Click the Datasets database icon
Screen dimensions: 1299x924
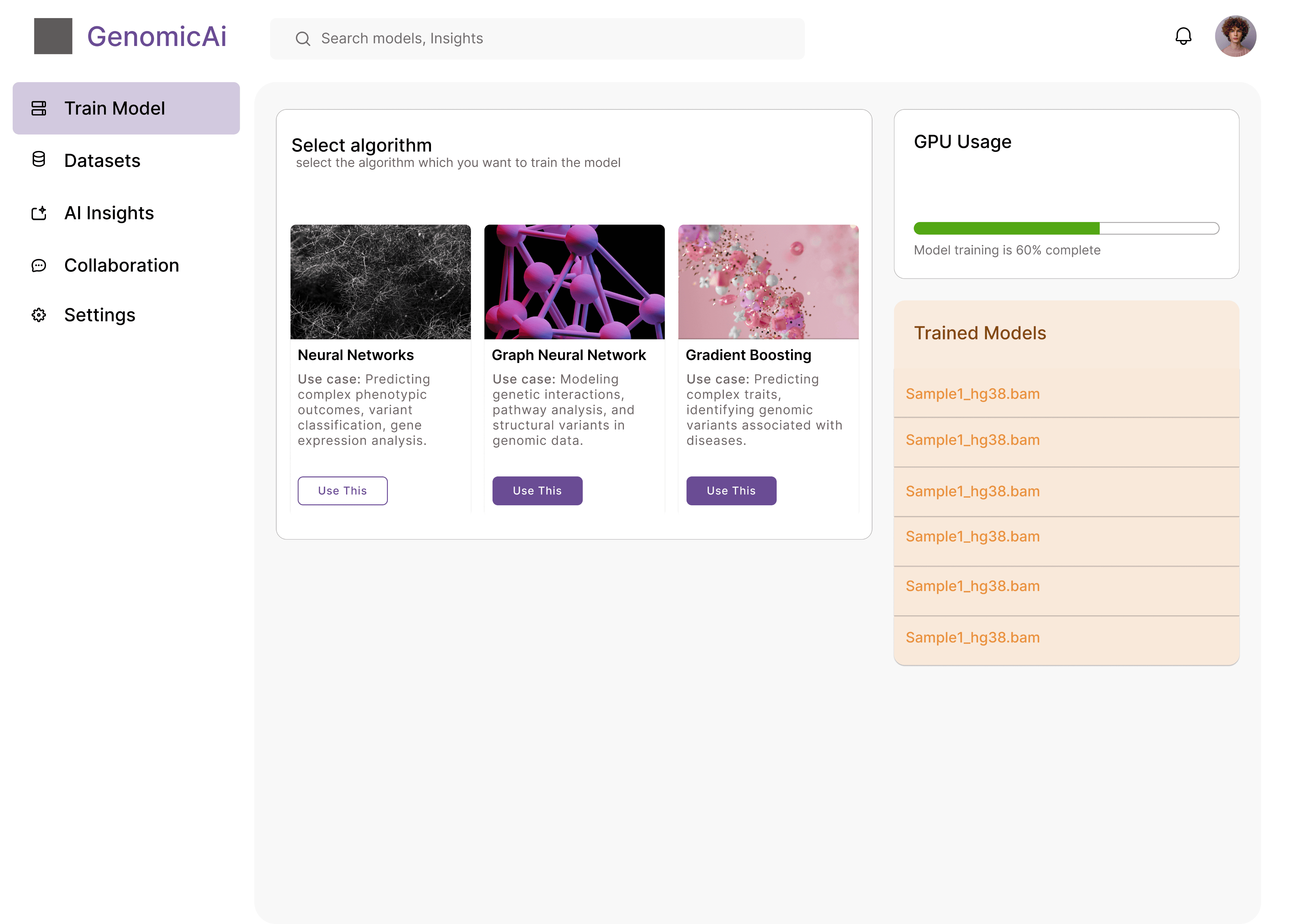[39, 160]
